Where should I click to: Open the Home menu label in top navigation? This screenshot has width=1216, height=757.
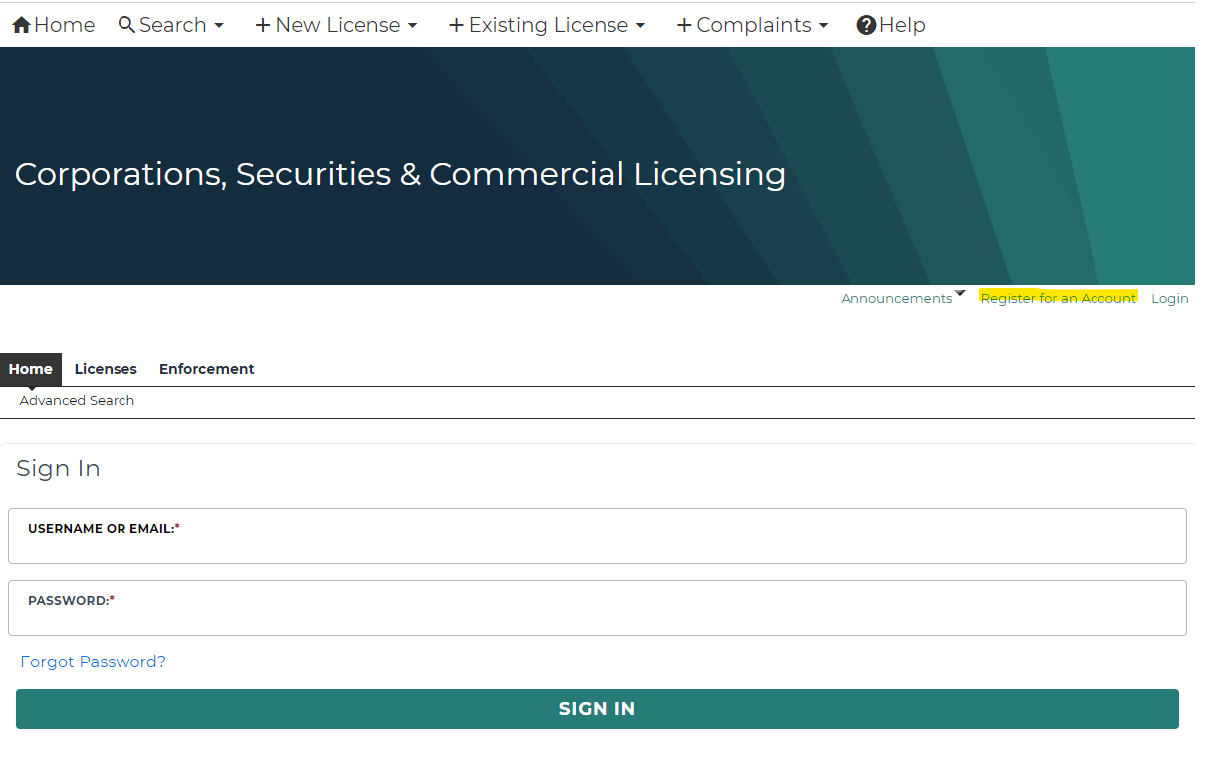[65, 25]
